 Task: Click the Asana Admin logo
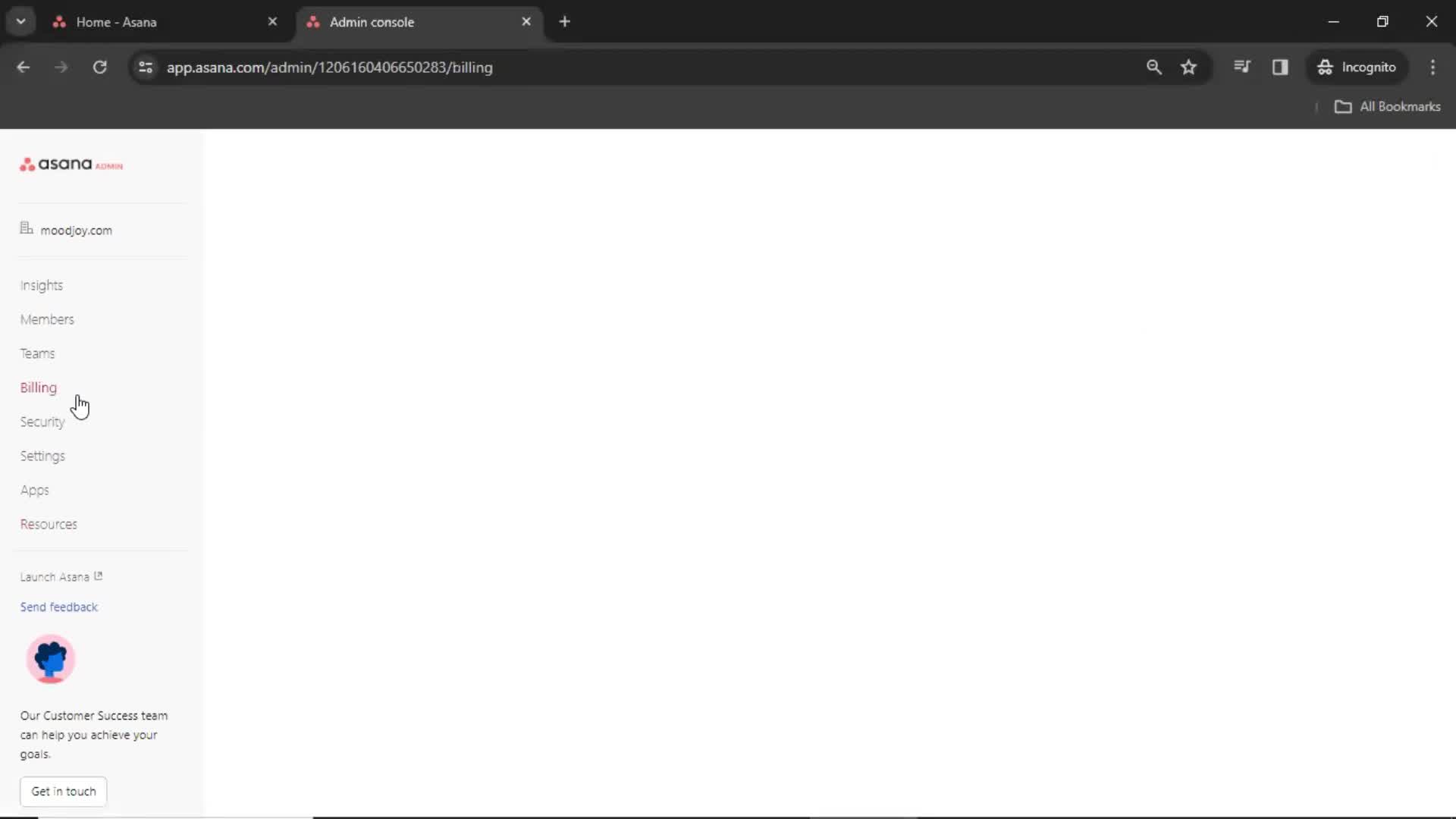71,165
